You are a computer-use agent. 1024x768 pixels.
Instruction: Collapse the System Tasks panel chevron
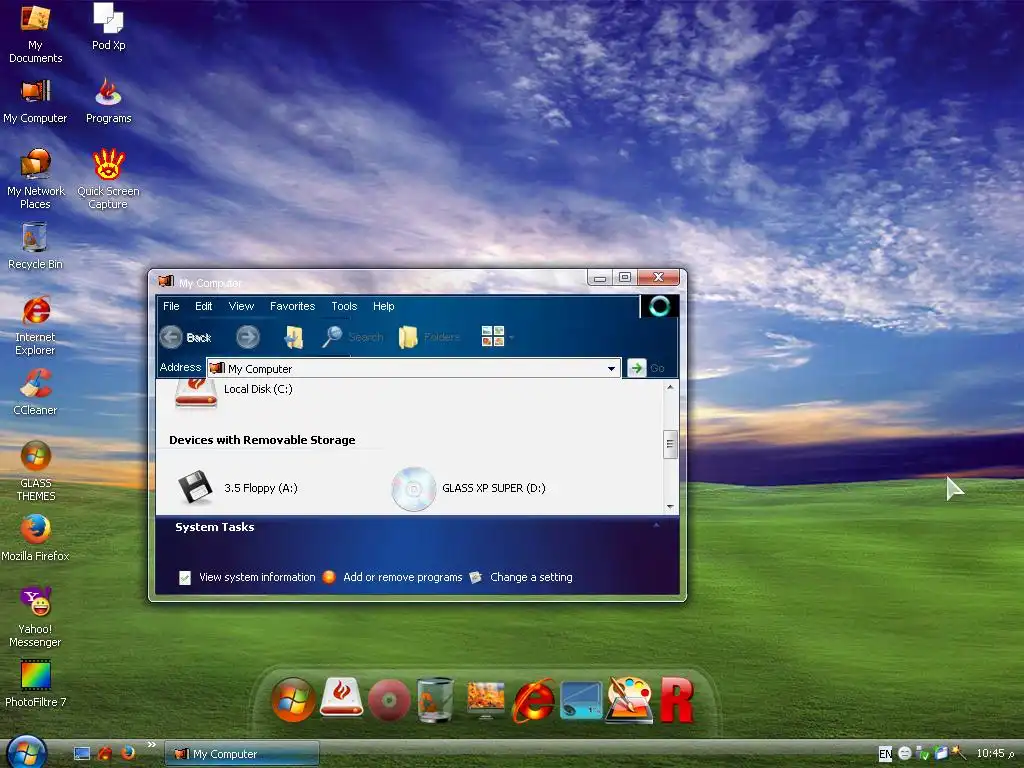click(656, 526)
